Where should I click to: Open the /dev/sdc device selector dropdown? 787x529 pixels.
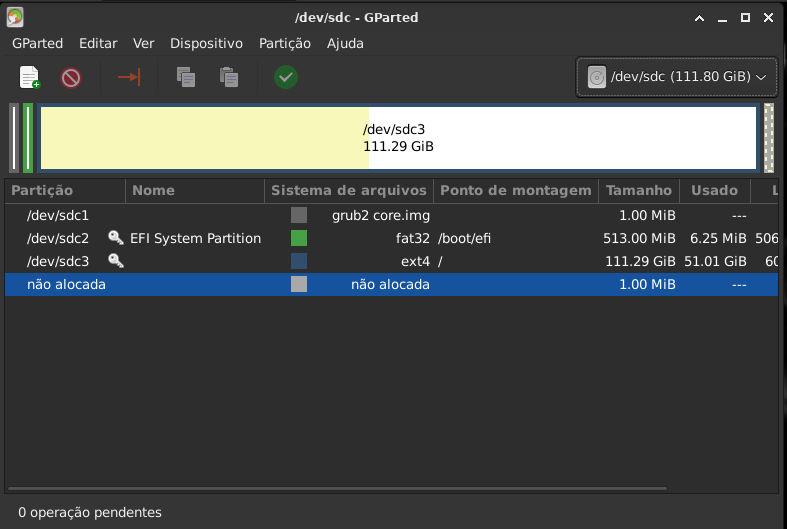coord(677,77)
